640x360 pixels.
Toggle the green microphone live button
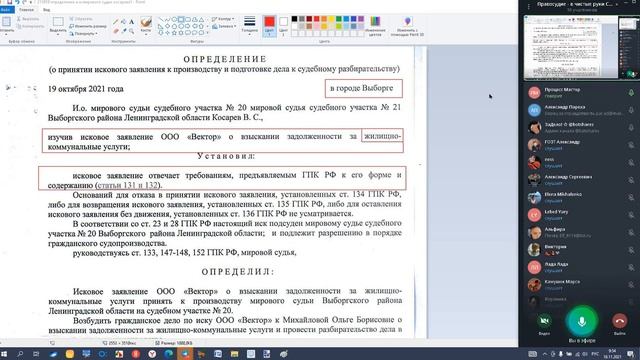coord(582,322)
